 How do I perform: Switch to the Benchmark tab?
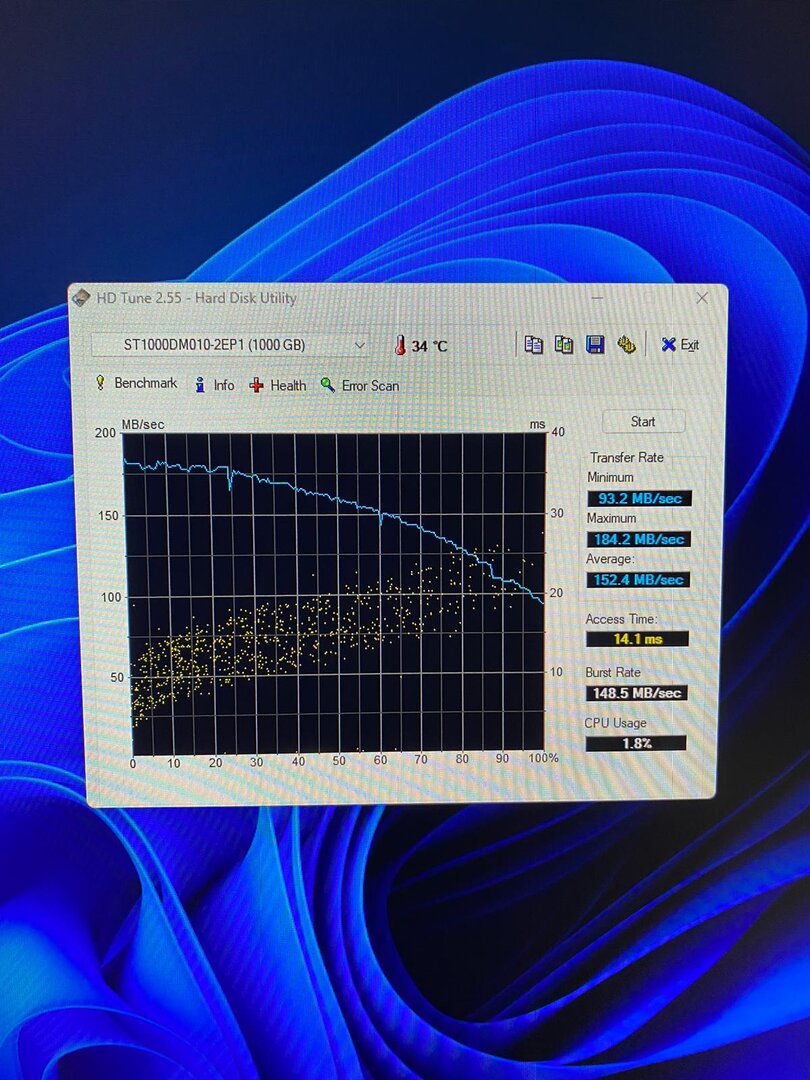coord(136,384)
